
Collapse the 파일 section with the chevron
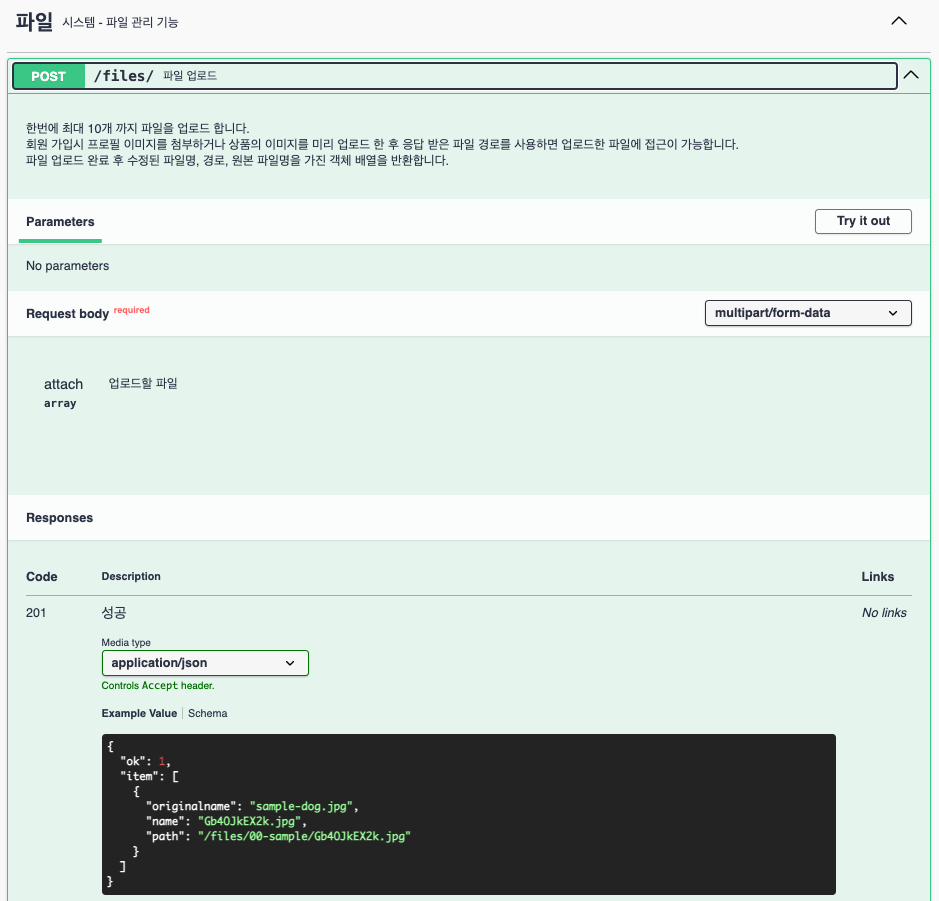point(899,21)
